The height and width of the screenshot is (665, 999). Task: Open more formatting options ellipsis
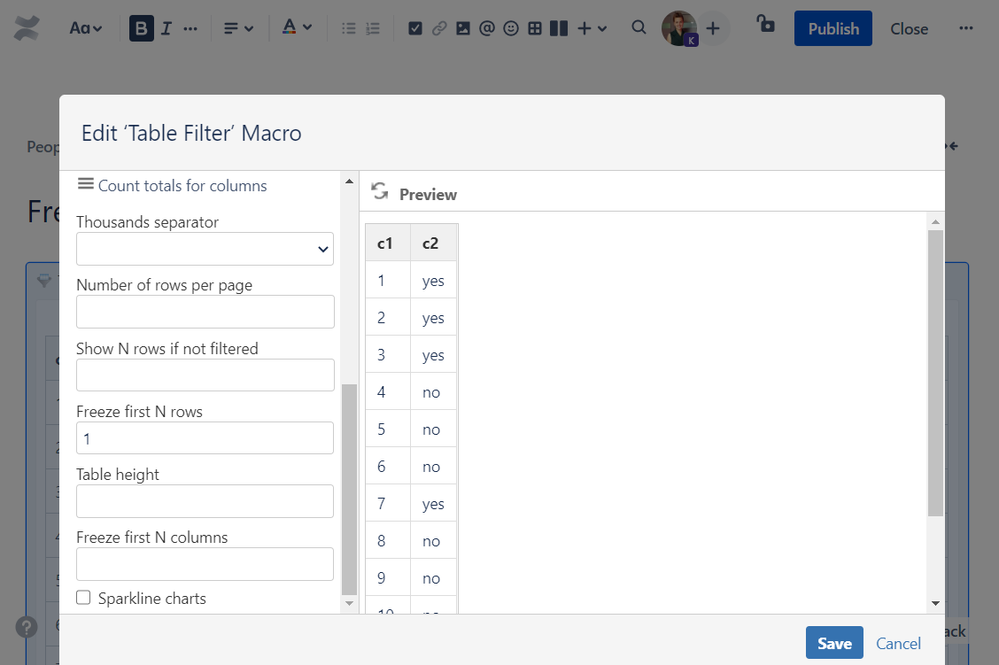pyautogui.click(x=190, y=29)
